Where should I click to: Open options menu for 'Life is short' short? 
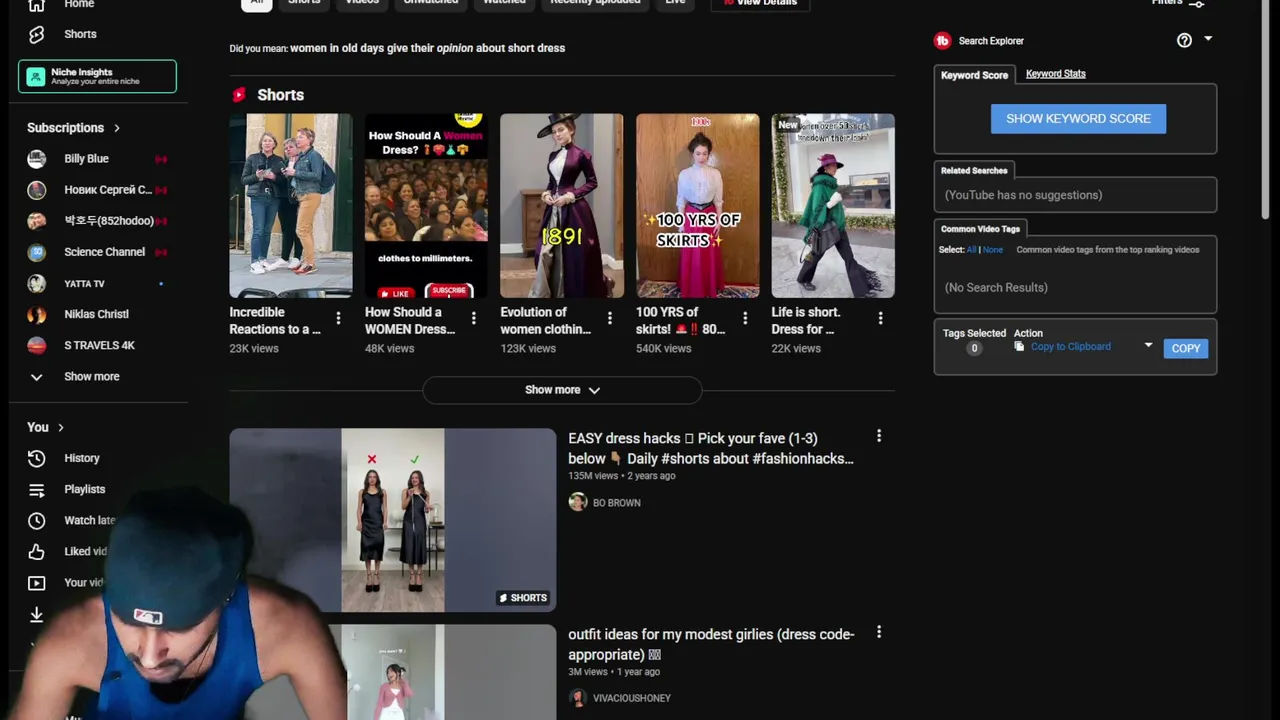[x=881, y=318]
